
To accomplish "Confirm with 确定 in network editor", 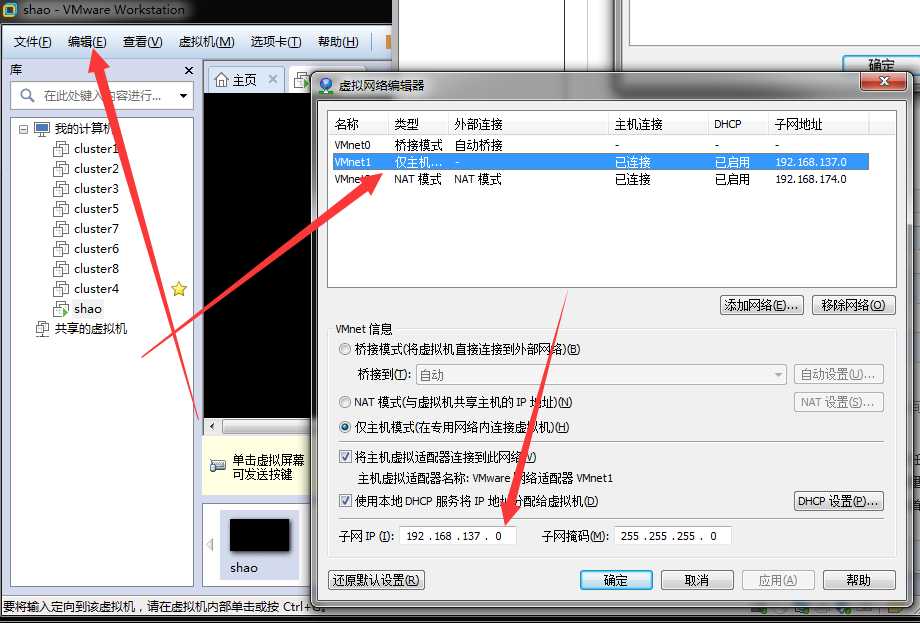I will tap(616, 580).
